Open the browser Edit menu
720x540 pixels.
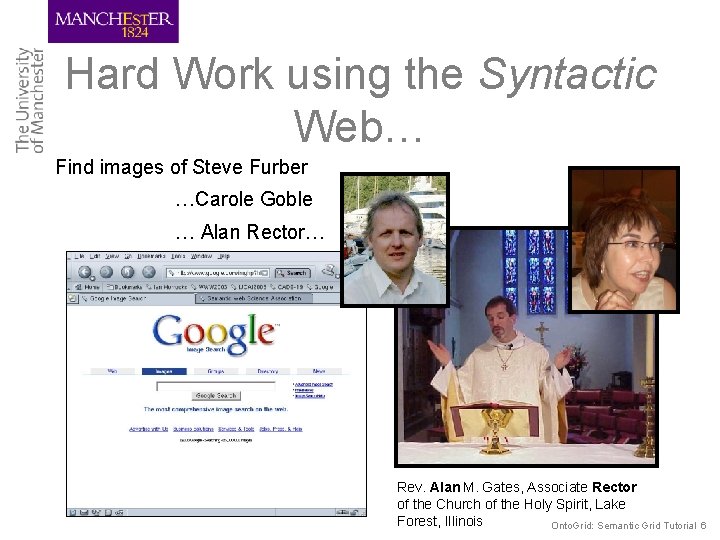click(95, 256)
